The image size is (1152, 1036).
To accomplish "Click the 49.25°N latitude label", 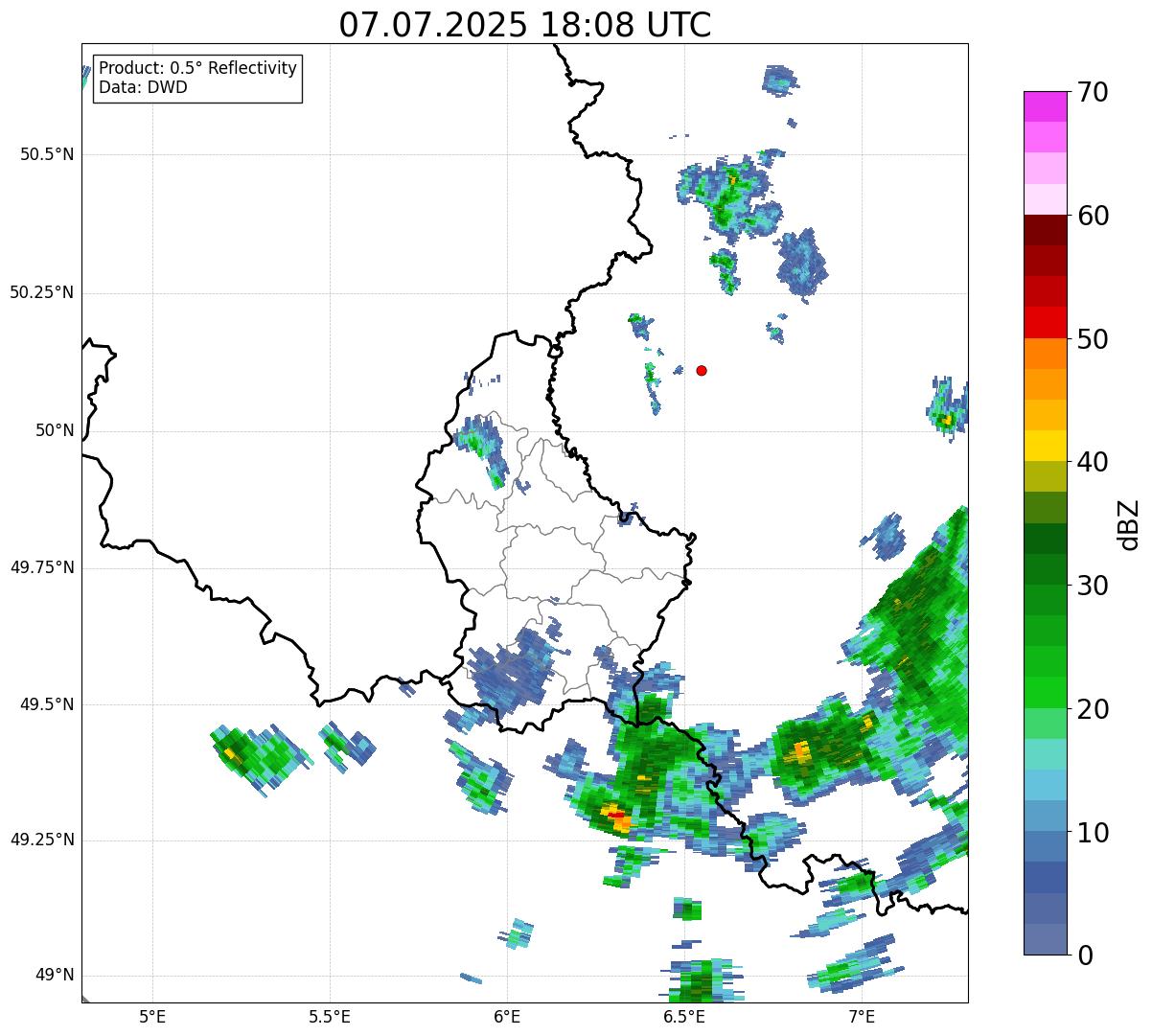I will (x=42, y=840).
